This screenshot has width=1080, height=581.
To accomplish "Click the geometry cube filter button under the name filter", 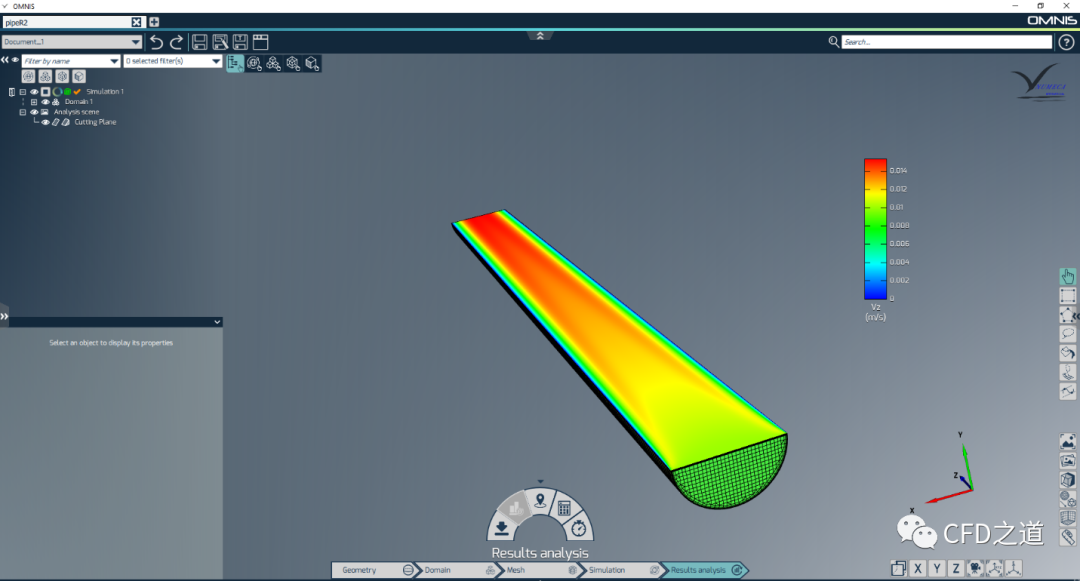I will pyautogui.click(x=79, y=76).
